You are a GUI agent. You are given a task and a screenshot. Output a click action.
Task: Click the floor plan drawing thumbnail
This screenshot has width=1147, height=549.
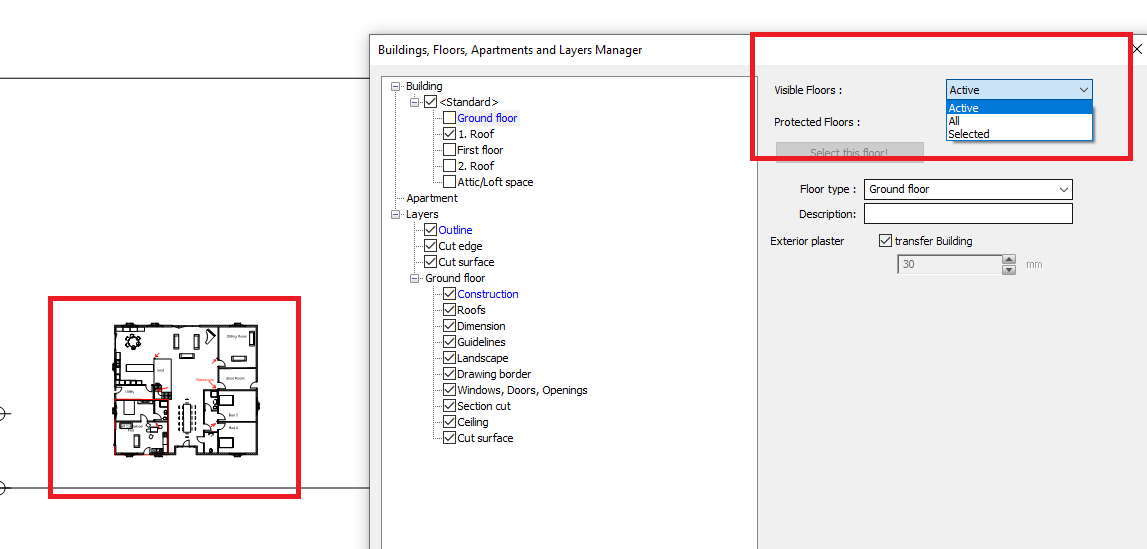coord(187,389)
